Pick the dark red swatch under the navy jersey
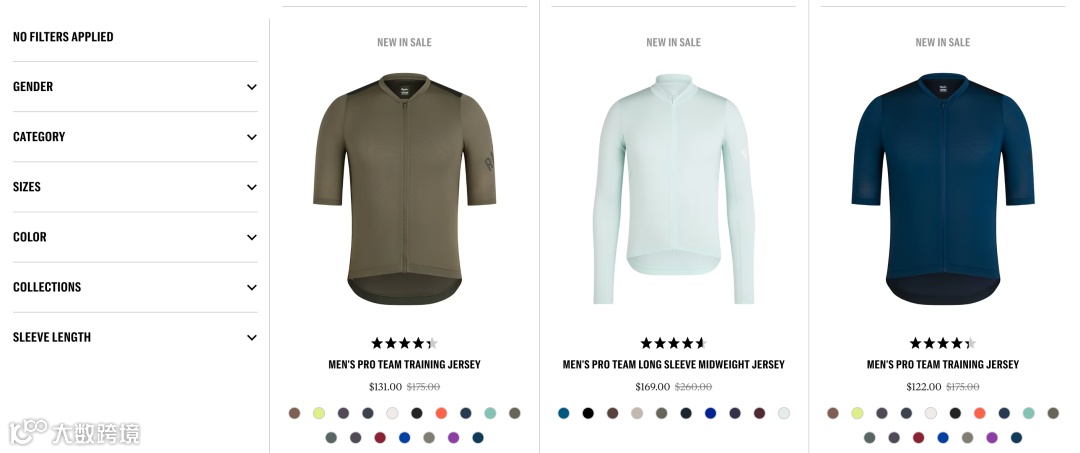 click(x=918, y=437)
